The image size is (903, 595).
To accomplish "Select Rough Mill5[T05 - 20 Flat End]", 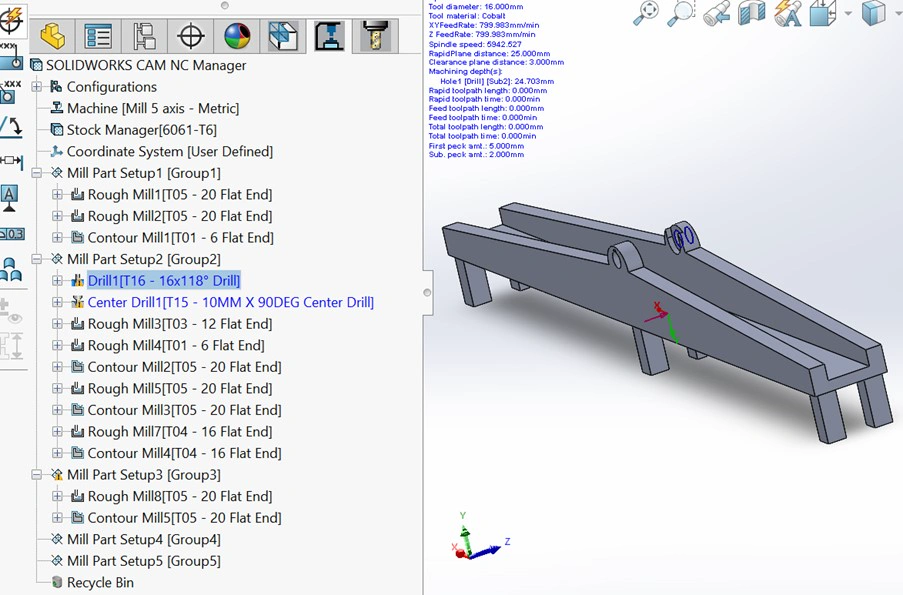I will coord(180,389).
